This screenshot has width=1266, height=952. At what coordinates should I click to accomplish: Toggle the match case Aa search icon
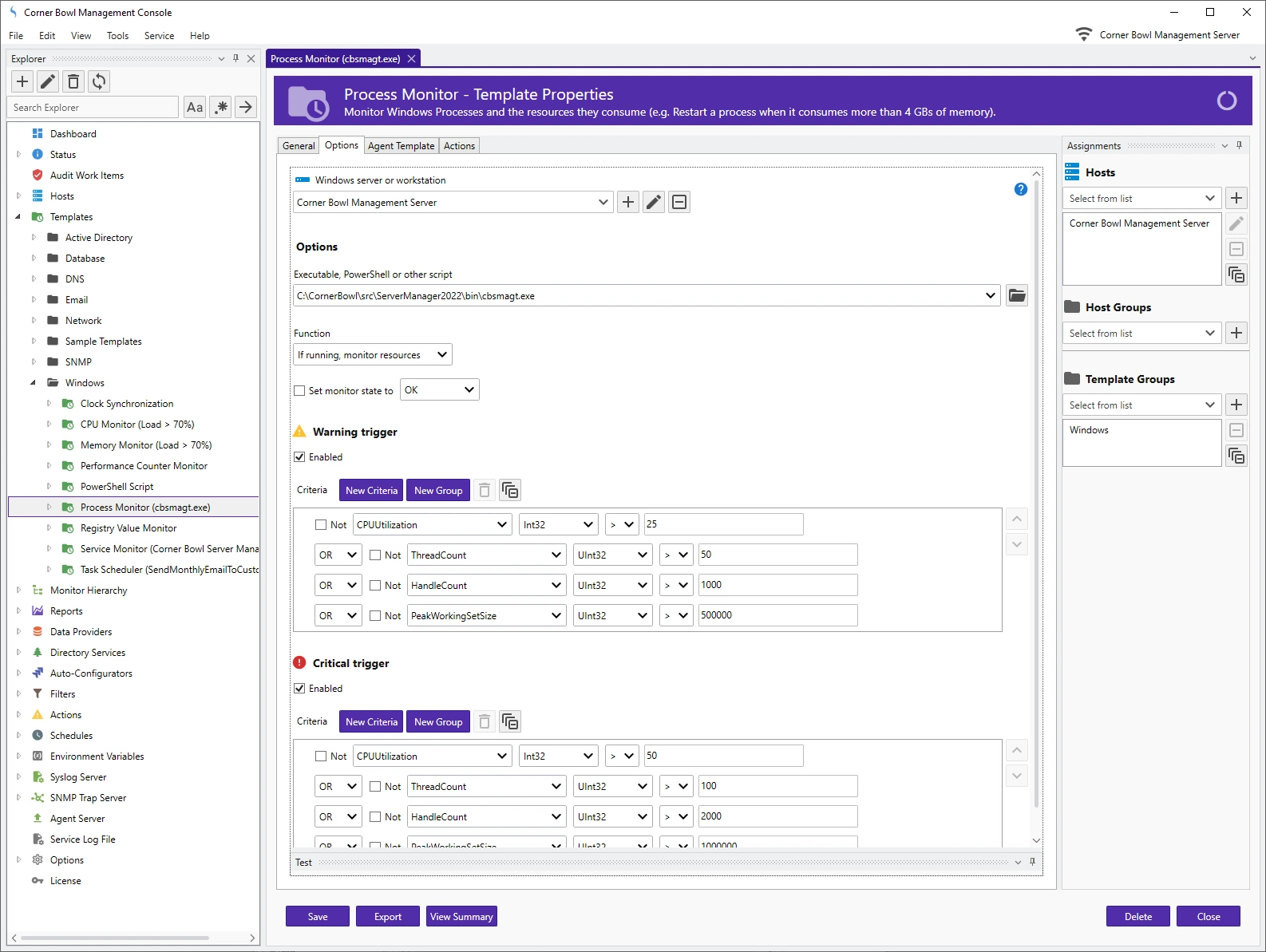[x=195, y=107]
